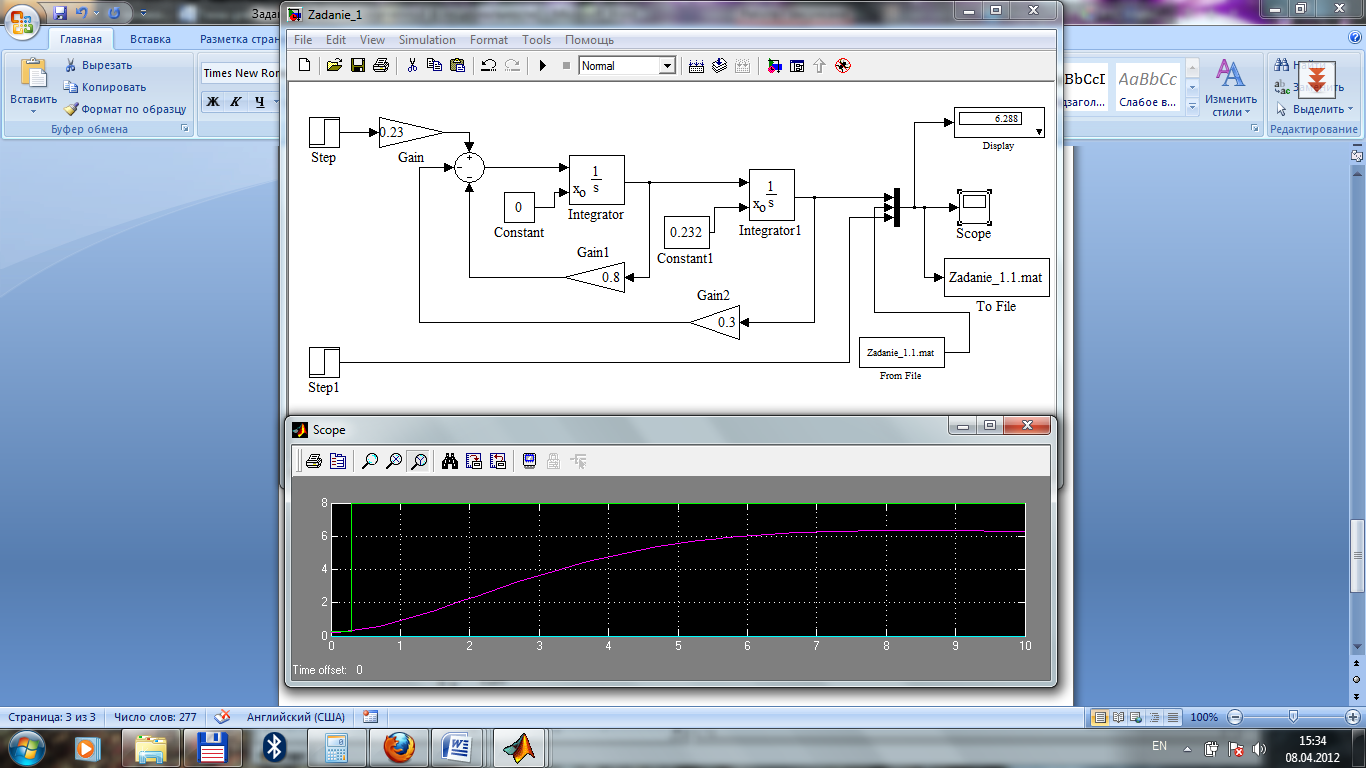Click the Office button in Word

23,23
